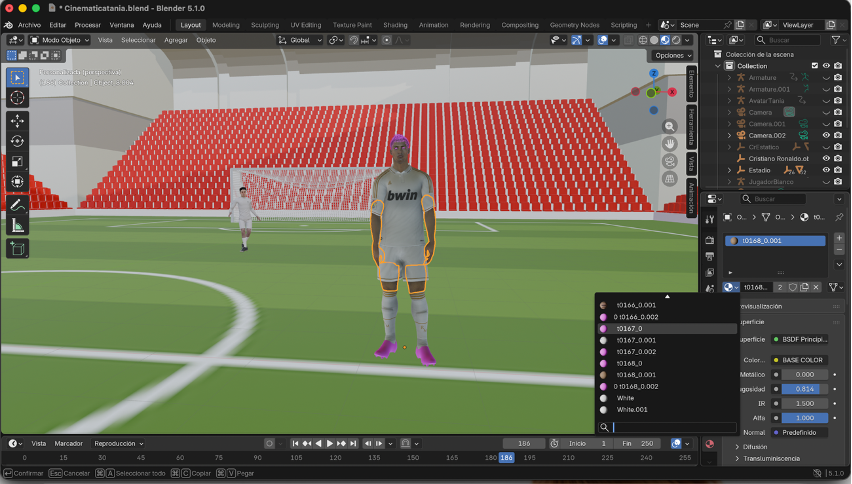852x484 pixels.
Task: Choose t0167_0.002 material from the list
Action: tap(636, 352)
